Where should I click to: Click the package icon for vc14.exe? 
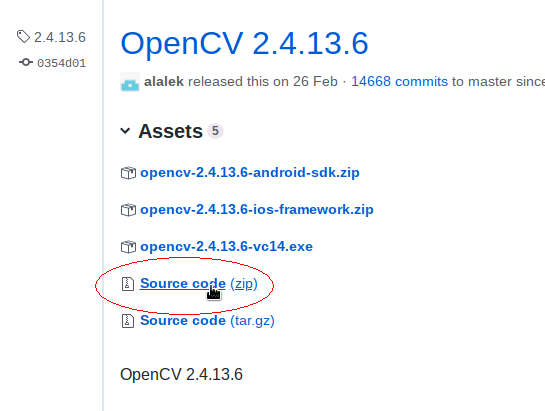[128, 247]
